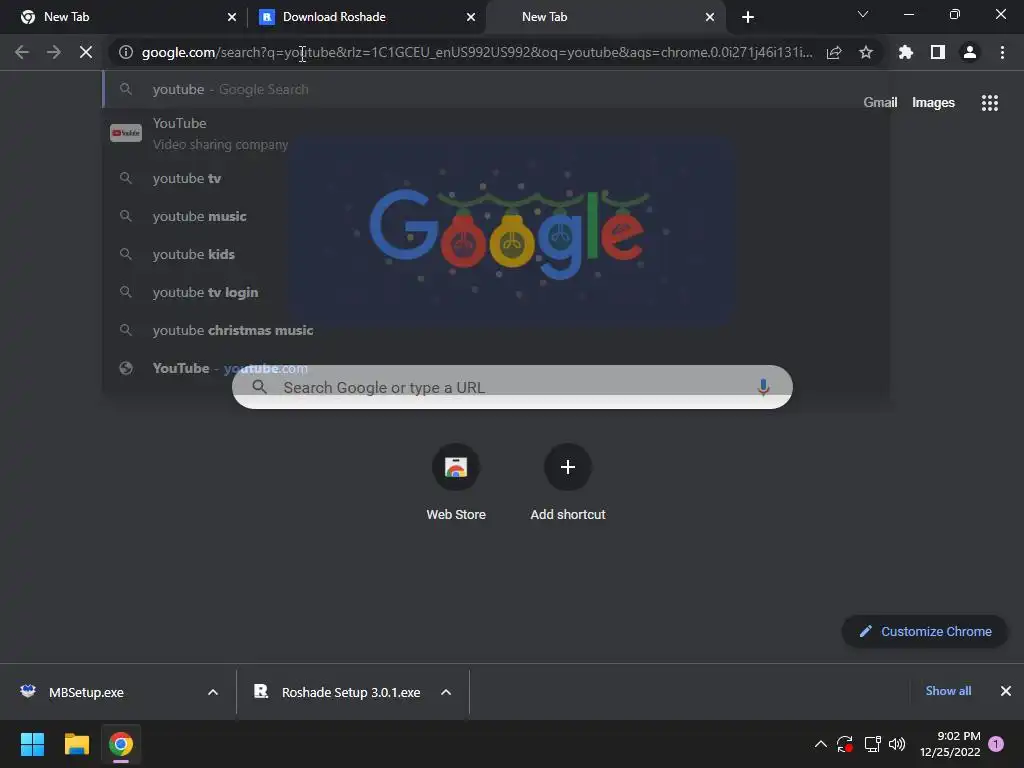The height and width of the screenshot is (768, 1024).
Task: Close the first New Tab
Action: coord(232,17)
